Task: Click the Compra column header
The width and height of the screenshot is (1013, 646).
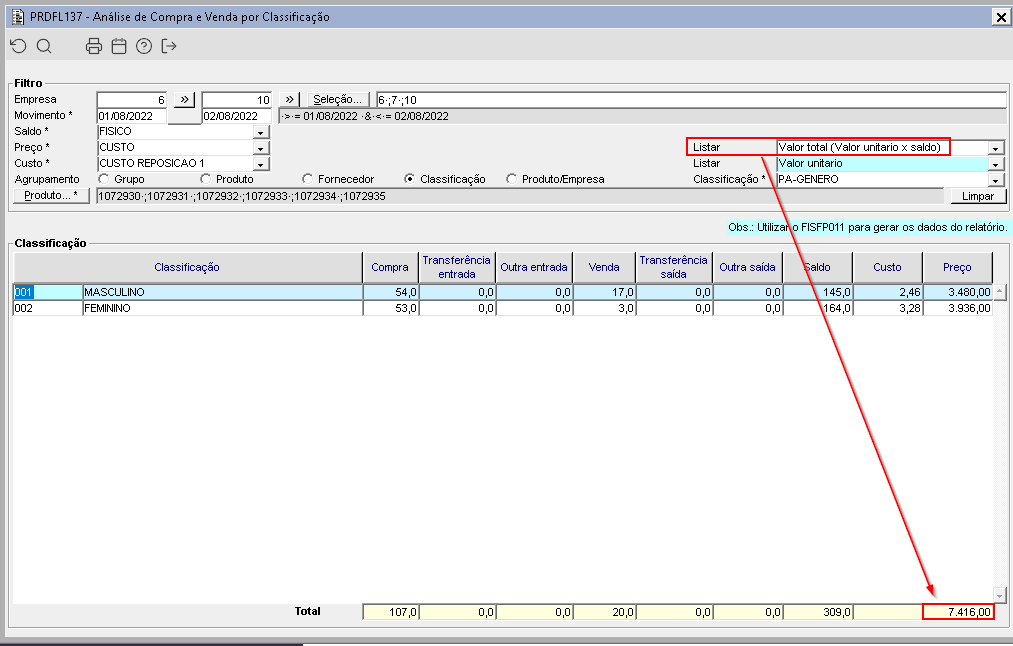Action: coord(390,267)
